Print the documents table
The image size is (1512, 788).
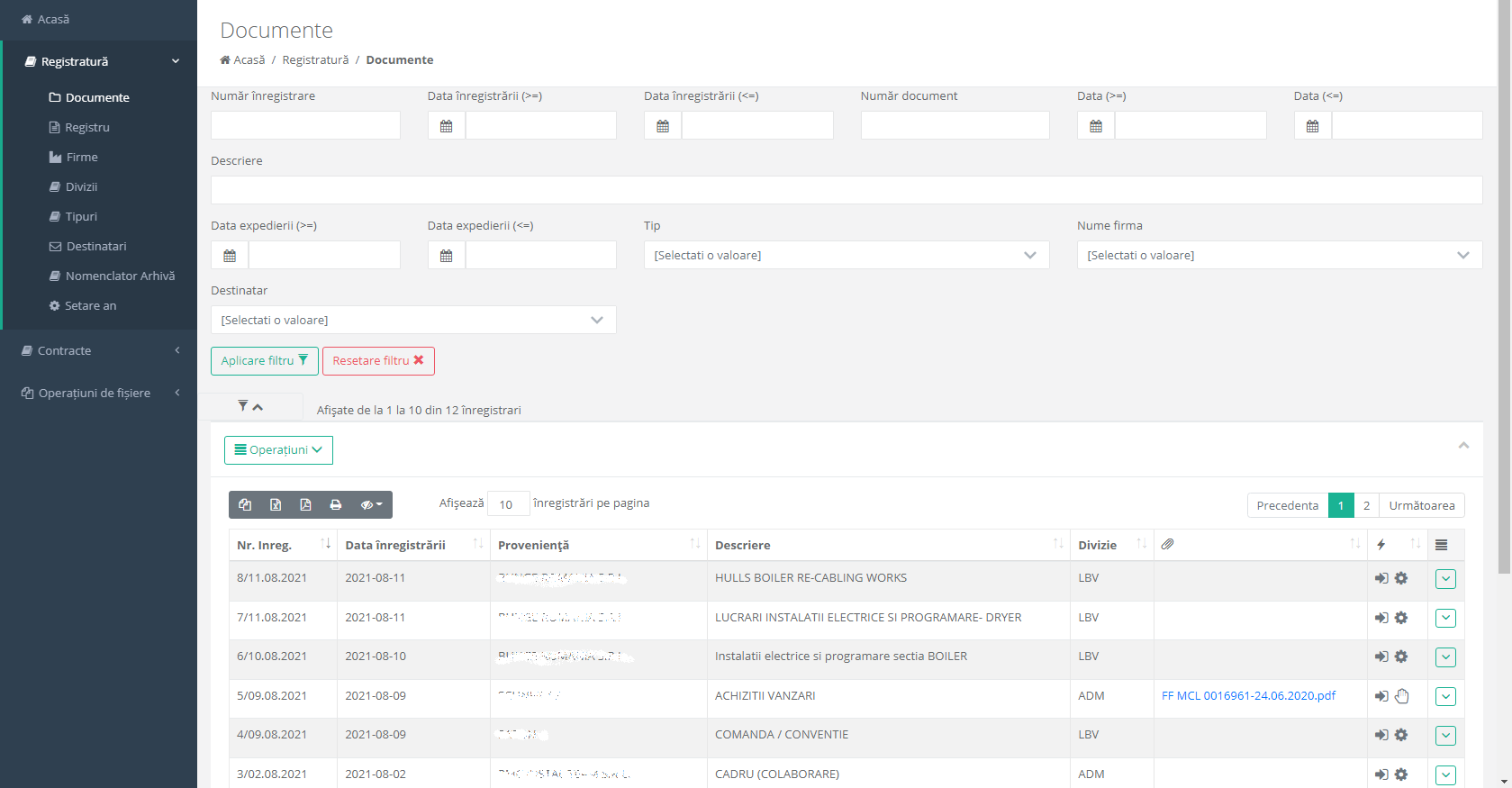pyautogui.click(x=336, y=505)
